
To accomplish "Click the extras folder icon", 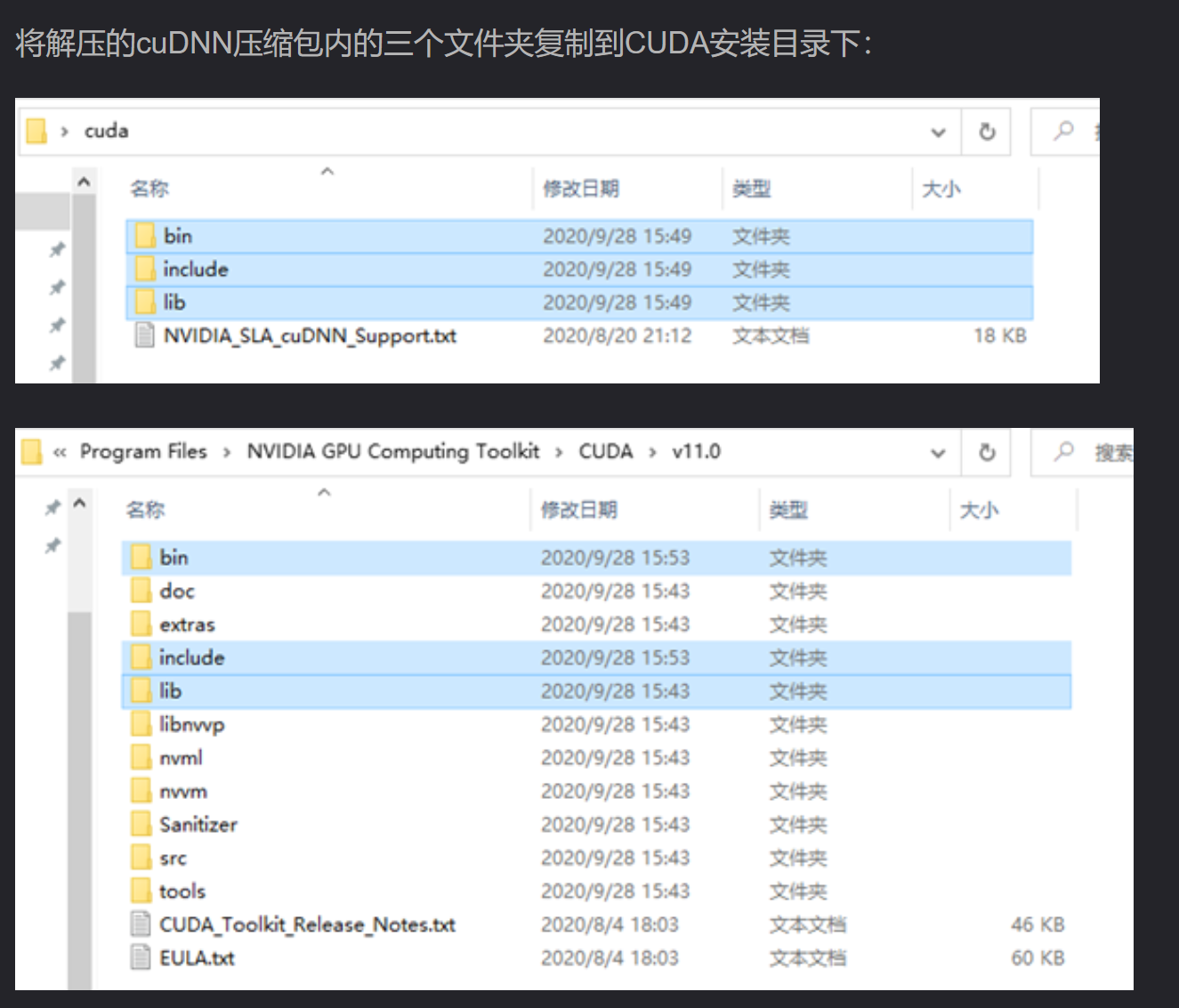I will [141, 624].
